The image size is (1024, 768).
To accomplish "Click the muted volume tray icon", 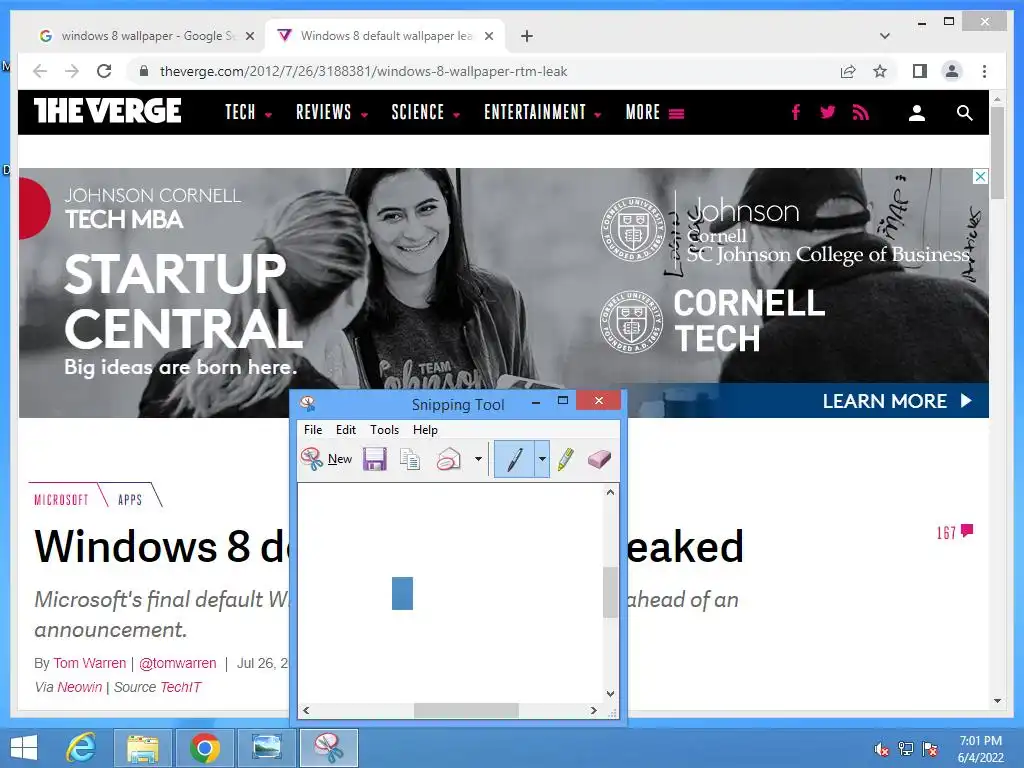I will point(882,749).
